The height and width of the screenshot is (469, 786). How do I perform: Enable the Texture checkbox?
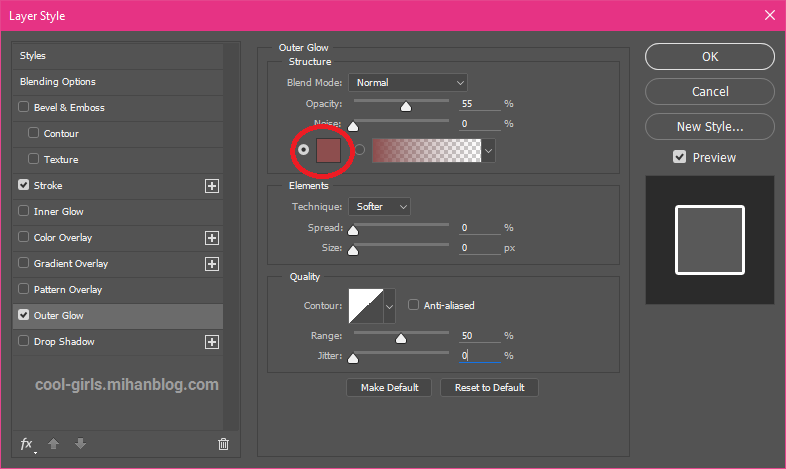tap(34, 159)
